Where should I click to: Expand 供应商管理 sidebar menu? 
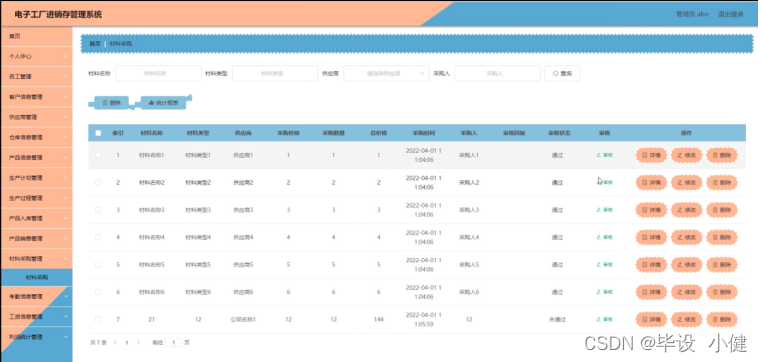36,117
